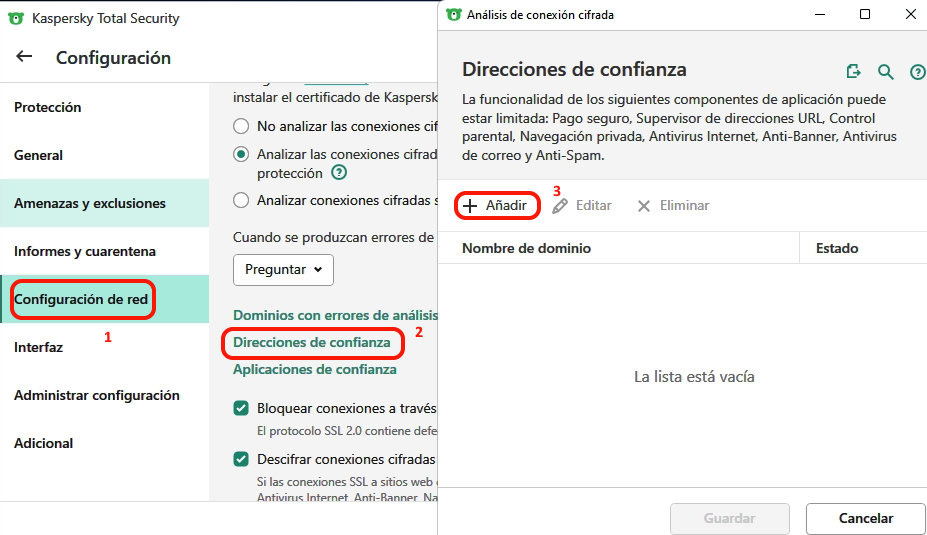Click the Kaspersky Total Security logo icon
Viewport: 927px width, 535px height.
[16, 18]
